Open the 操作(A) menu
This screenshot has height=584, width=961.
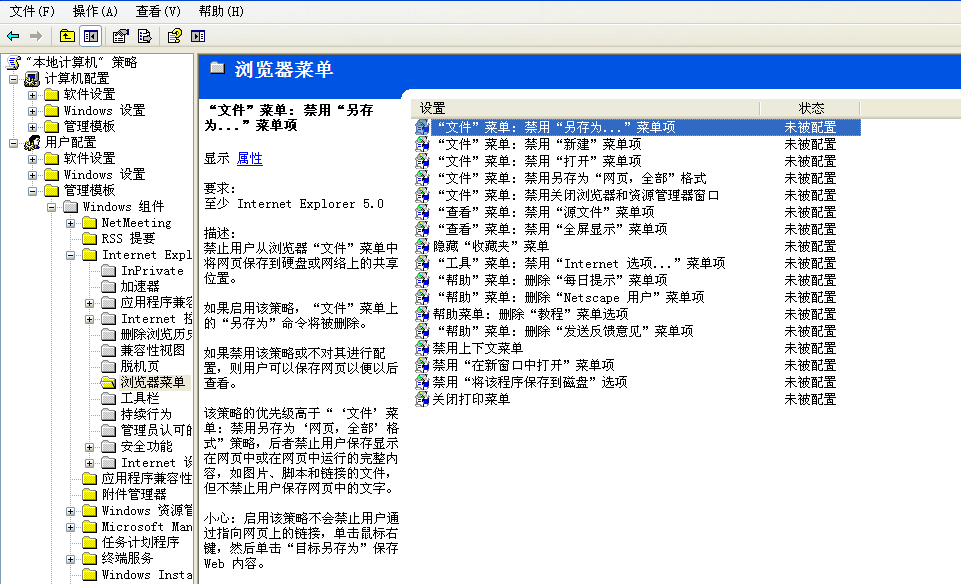pyautogui.click(x=95, y=11)
